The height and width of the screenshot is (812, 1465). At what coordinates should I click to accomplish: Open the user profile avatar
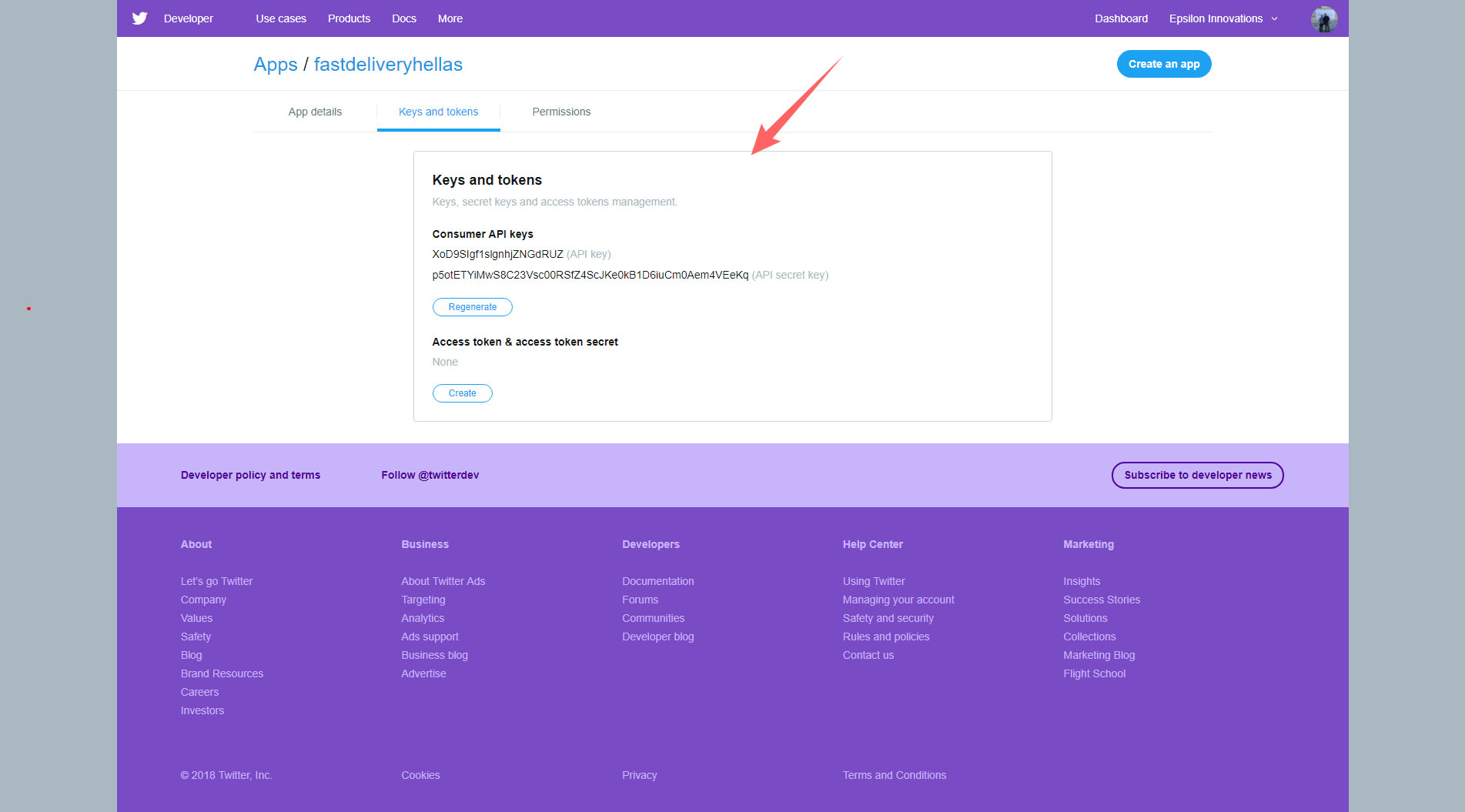[1324, 18]
